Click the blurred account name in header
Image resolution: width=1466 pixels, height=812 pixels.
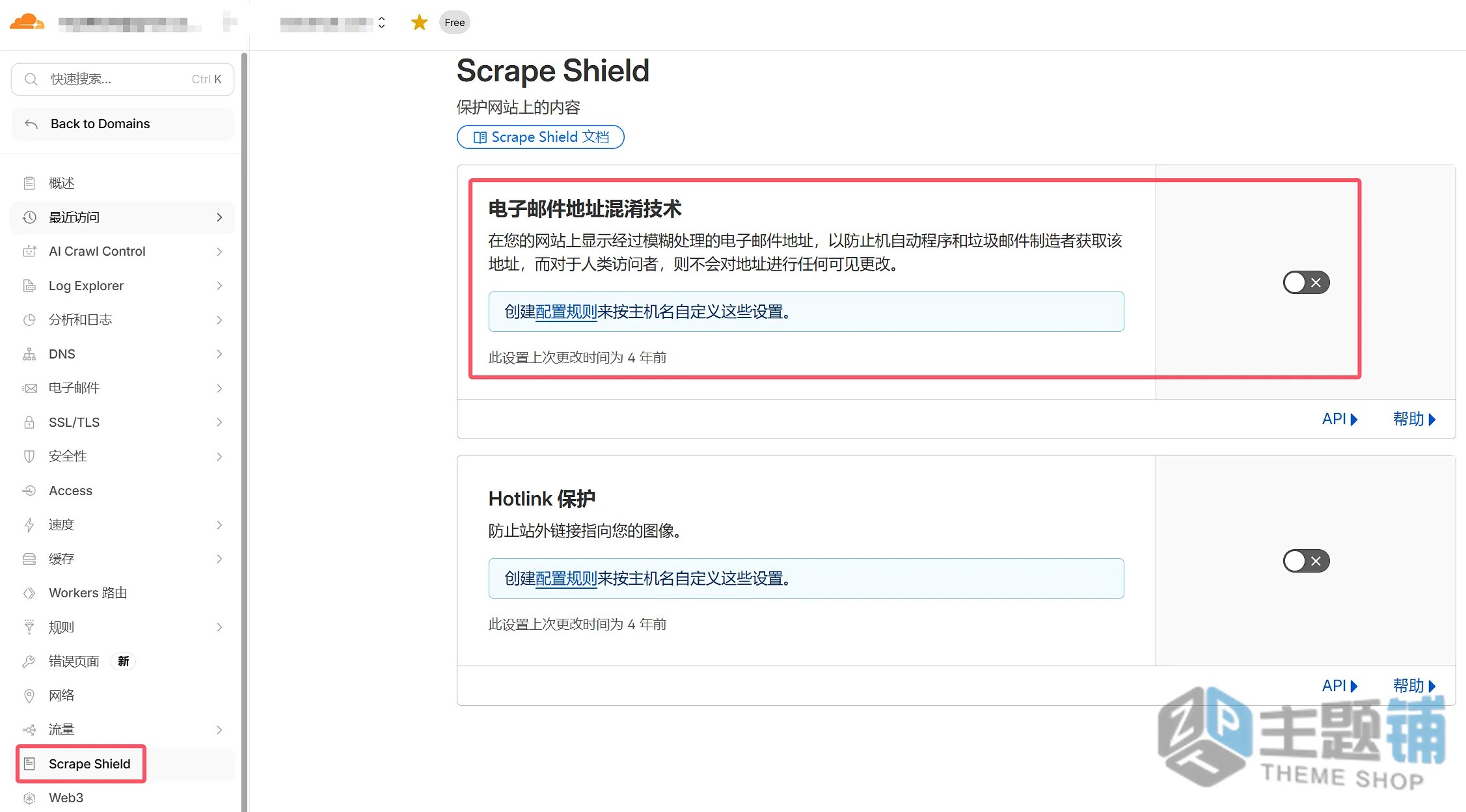(129, 24)
